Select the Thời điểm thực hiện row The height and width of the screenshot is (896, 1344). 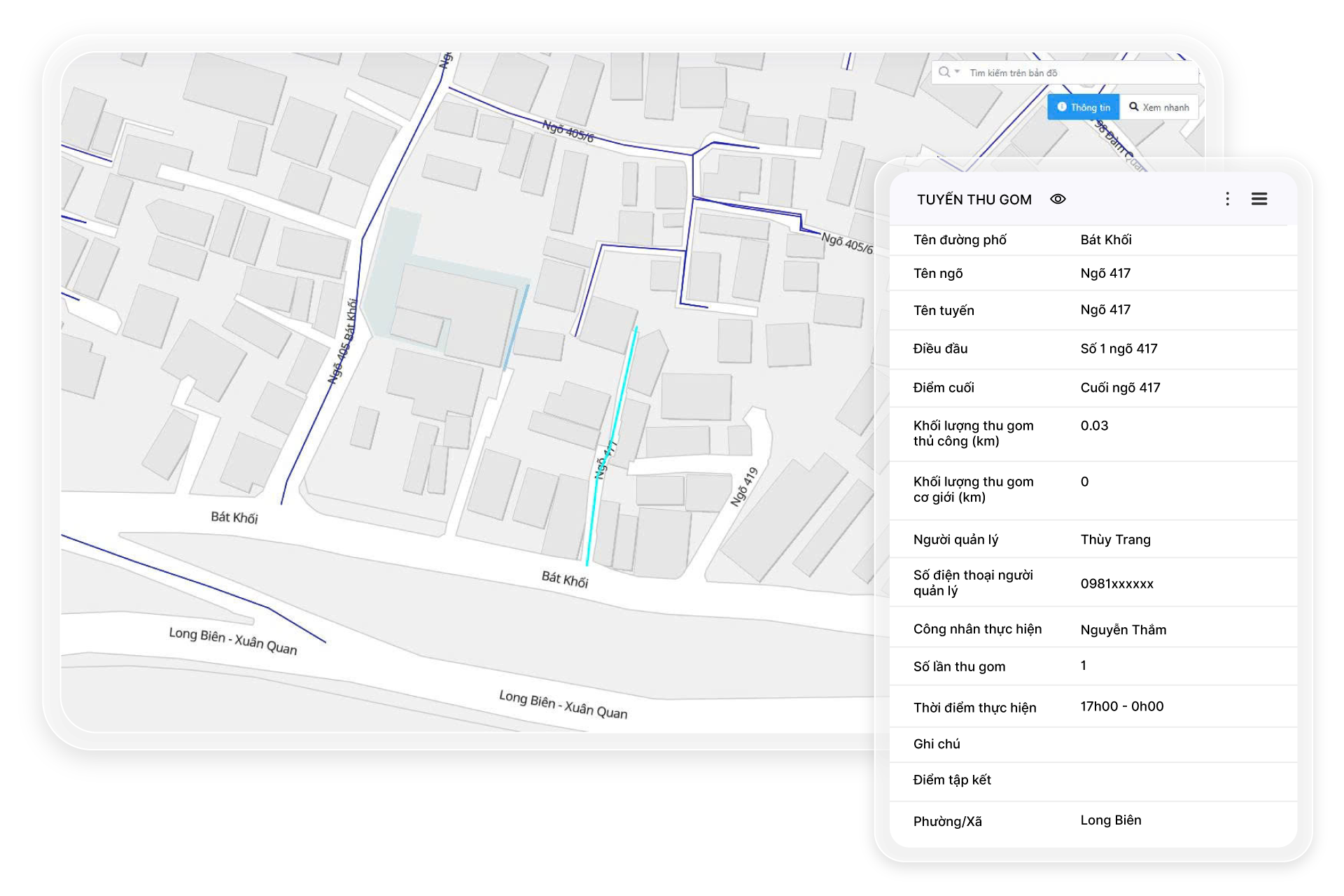[x=1092, y=707]
